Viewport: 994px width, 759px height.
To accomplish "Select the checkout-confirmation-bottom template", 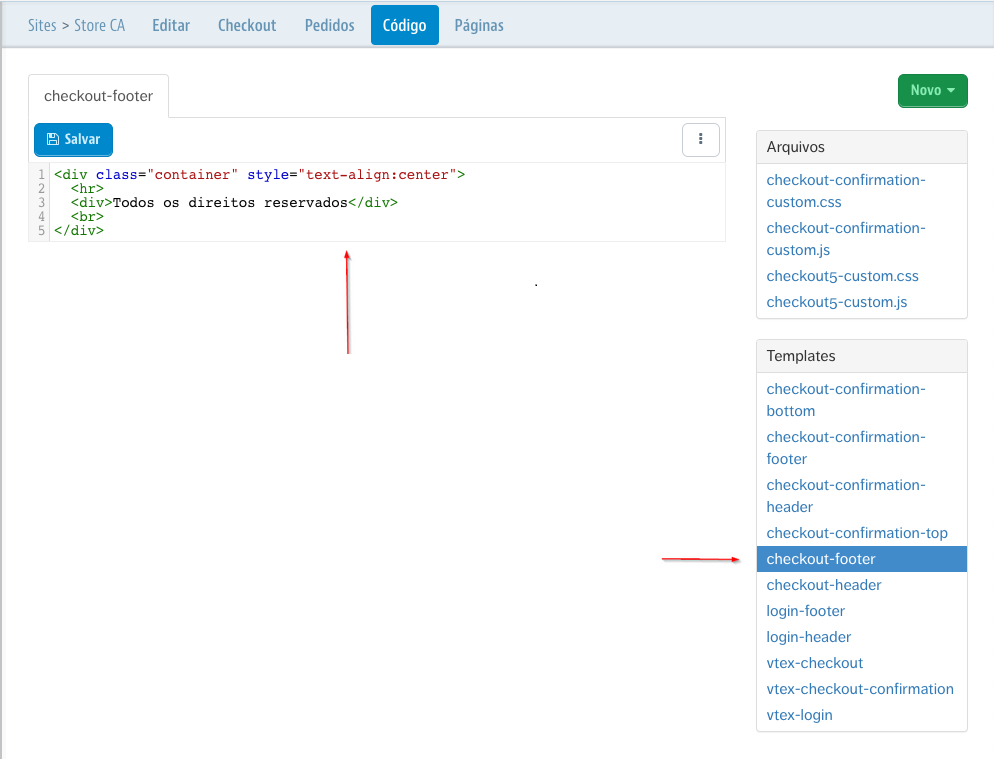I will [845, 399].
